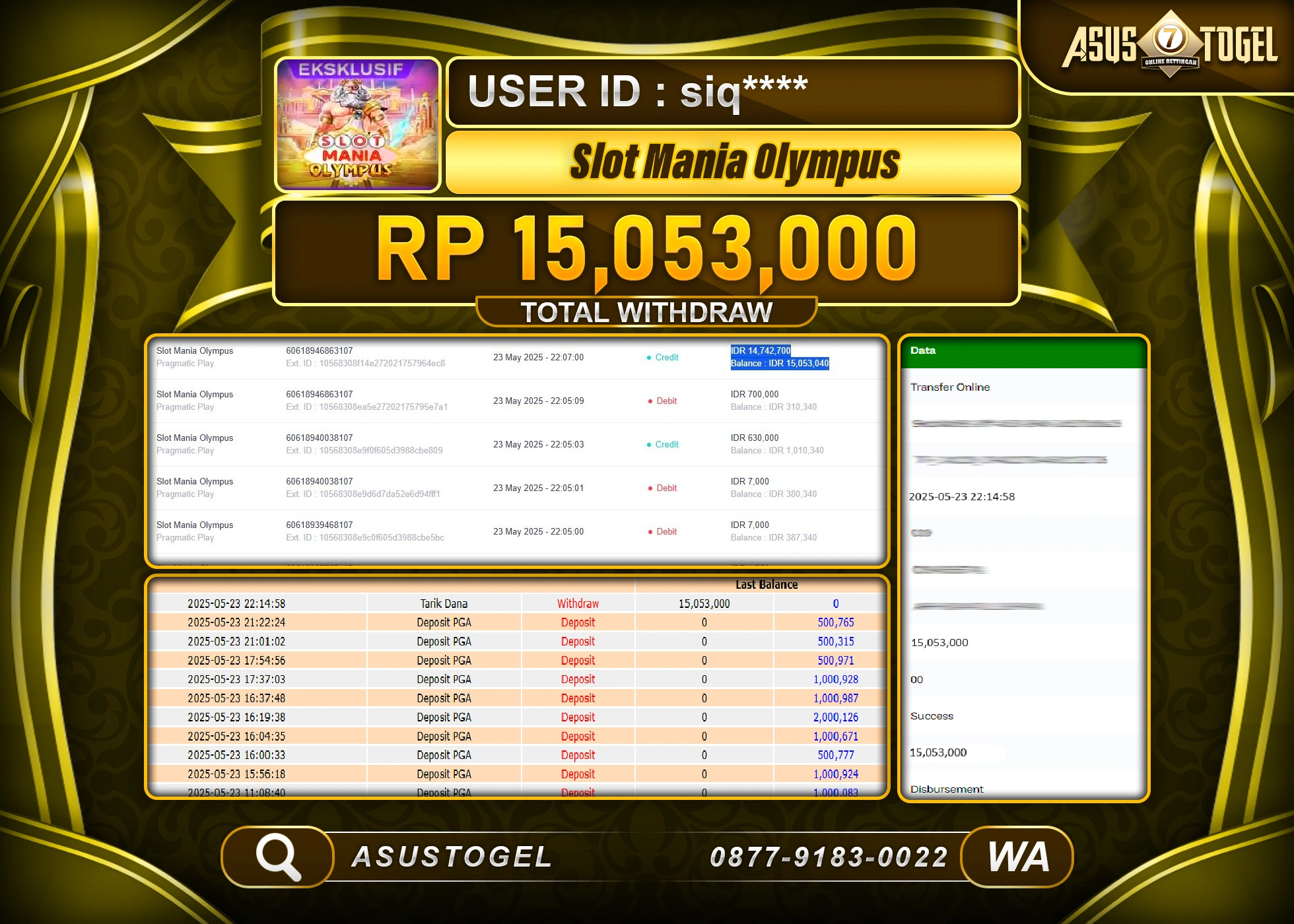Select the Withdraw status on the Tarik Dana row
This screenshot has height=924, width=1294.
pyautogui.click(x=578, y=603)
